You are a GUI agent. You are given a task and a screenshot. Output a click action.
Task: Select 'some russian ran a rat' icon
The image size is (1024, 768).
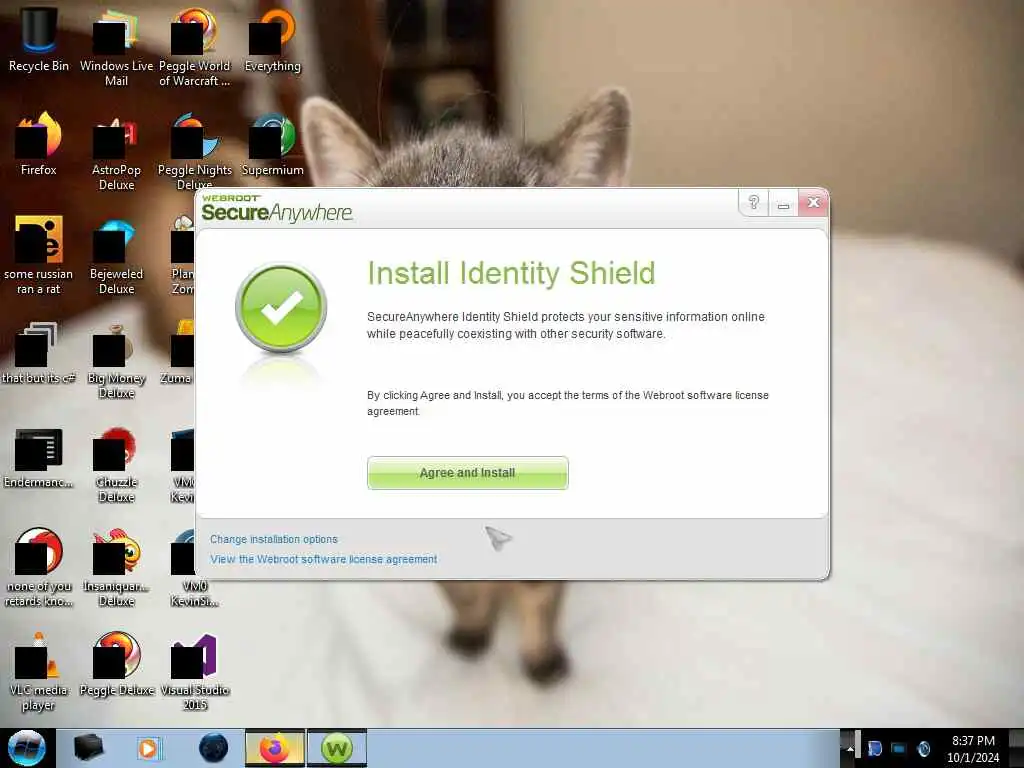(x=39, y=255)
